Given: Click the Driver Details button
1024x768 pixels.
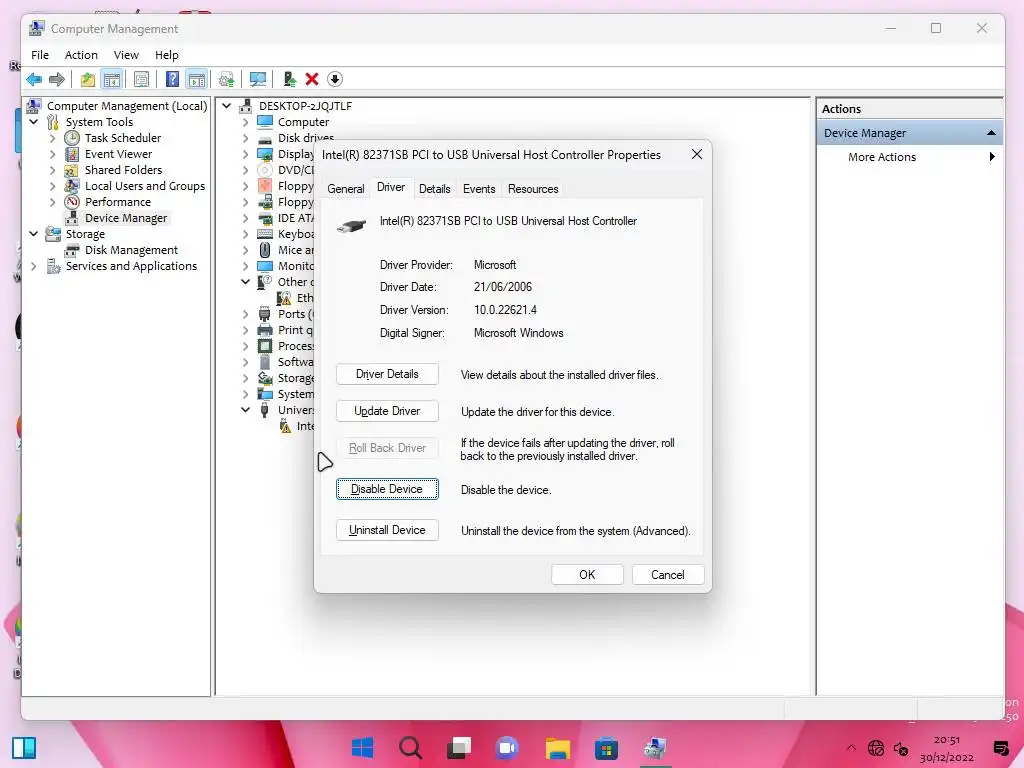Looking at the screenshot, I should pyautogui.click(x=387, y=374).
